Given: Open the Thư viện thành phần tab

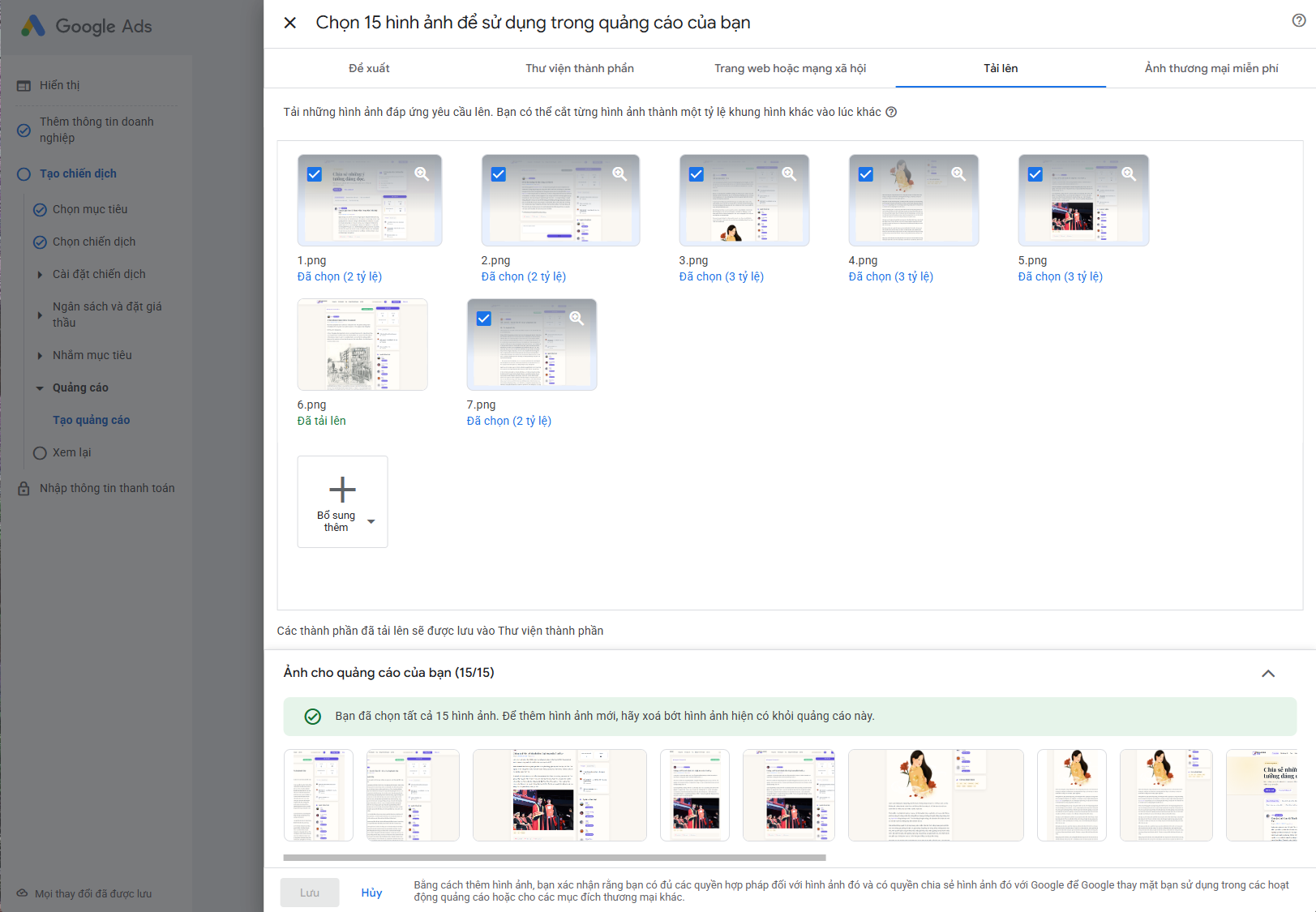Looking at the screenshot, I should [x=580, y=68].
